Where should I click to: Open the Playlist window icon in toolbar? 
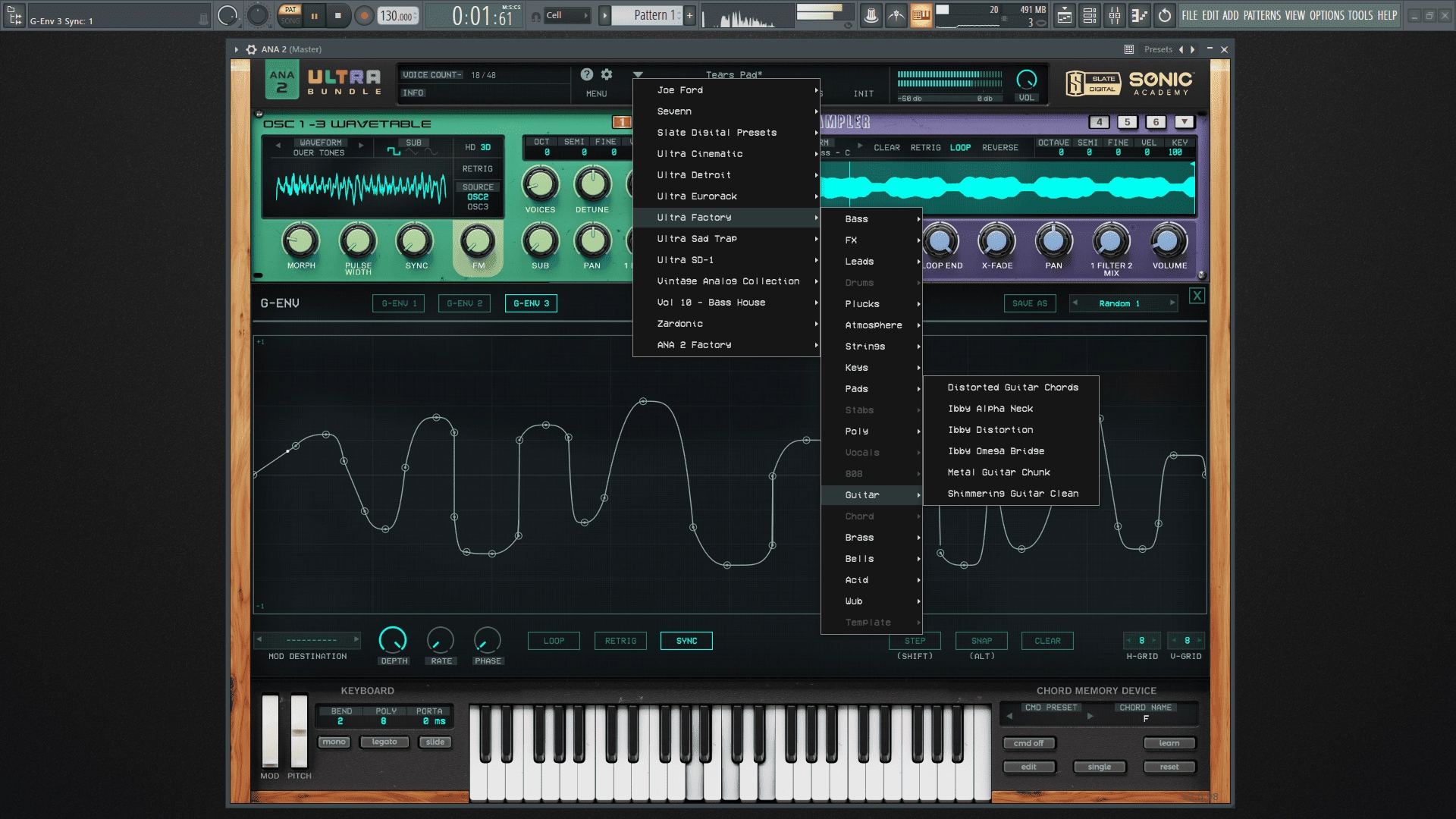point(1065,15)
